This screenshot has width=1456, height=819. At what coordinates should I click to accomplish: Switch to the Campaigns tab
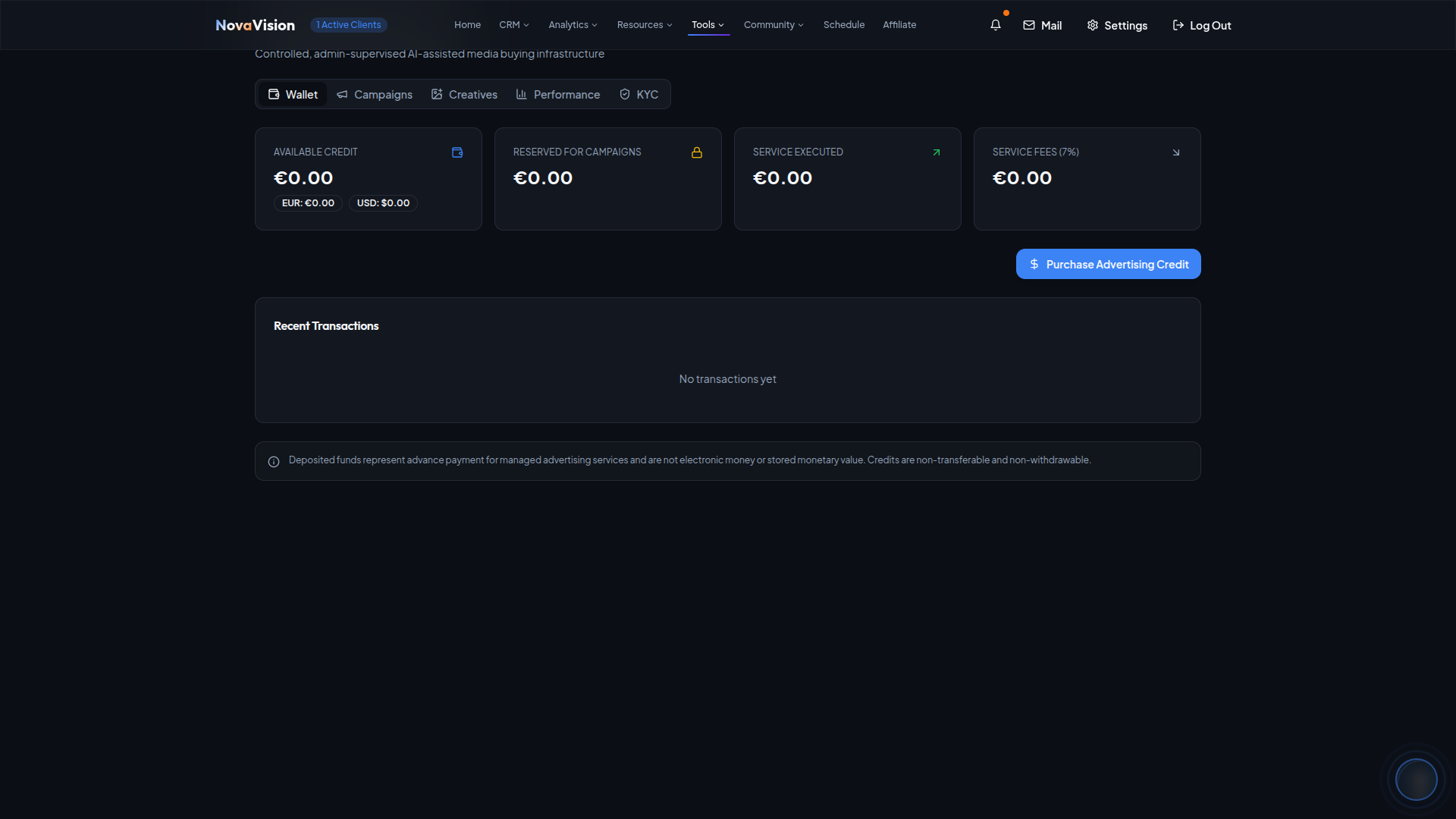tap(375, 95)
